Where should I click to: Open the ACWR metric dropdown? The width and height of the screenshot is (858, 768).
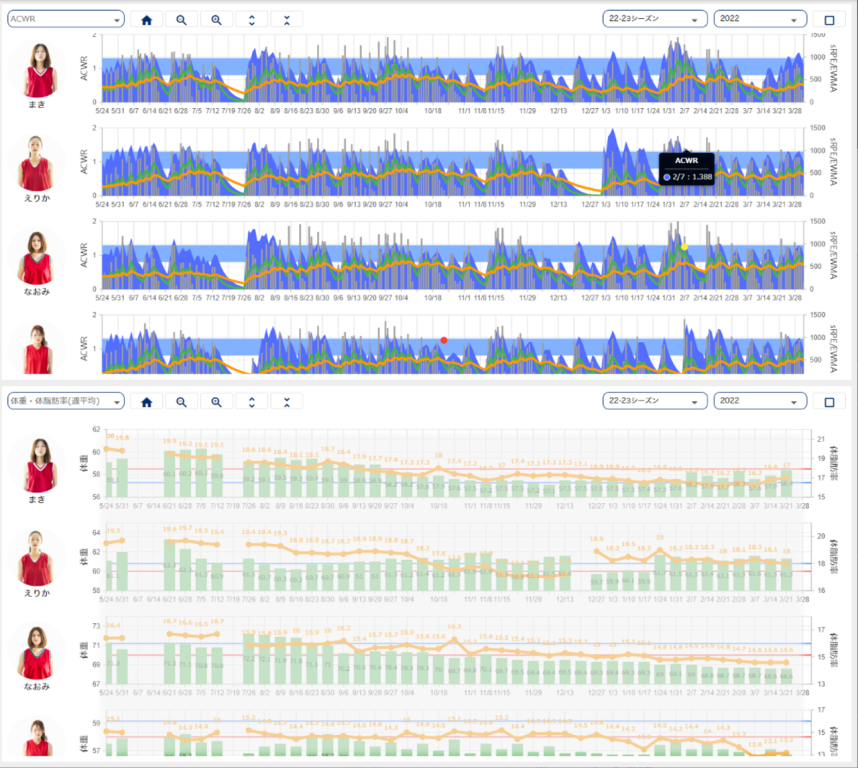coord(66,19)
